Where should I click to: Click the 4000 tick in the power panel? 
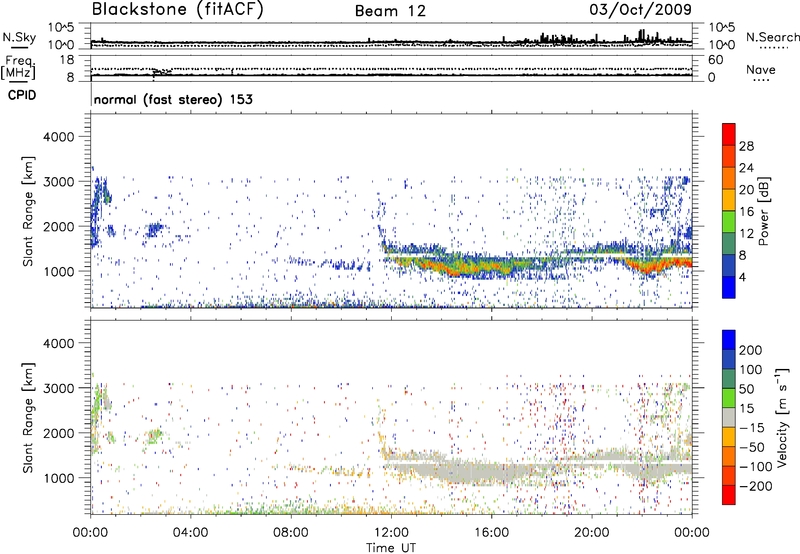click(59, 137)
